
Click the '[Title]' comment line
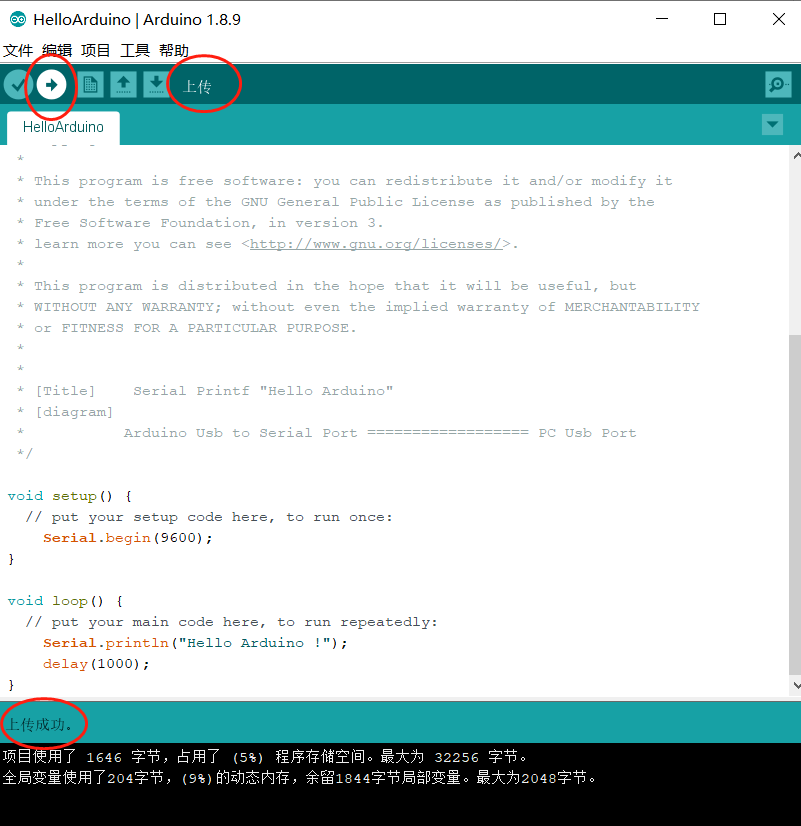click(205, 391)
